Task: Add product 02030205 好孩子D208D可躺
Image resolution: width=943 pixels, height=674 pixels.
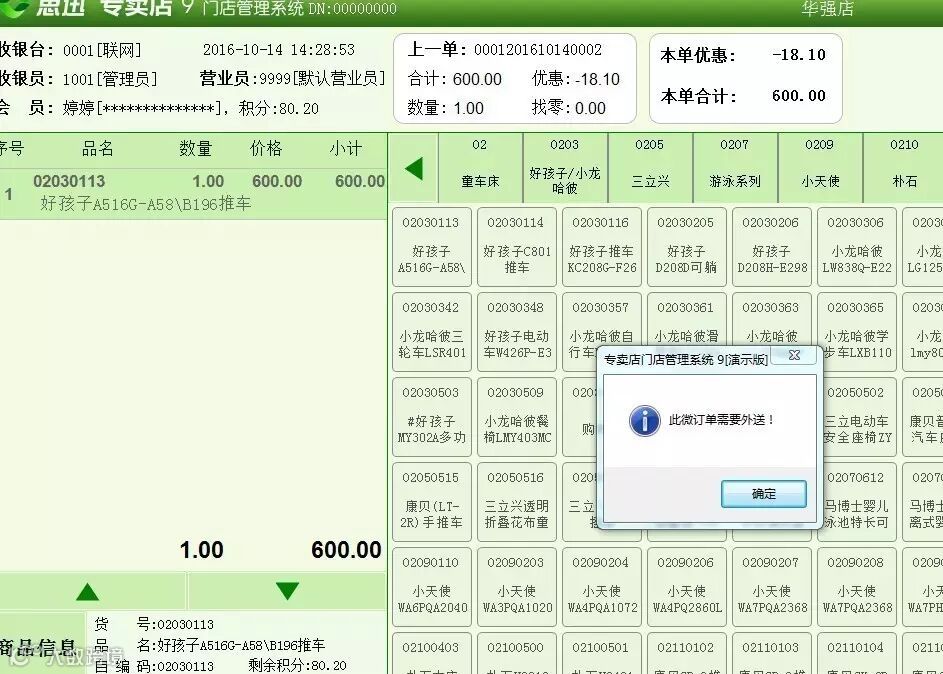Action: (686, 247)
